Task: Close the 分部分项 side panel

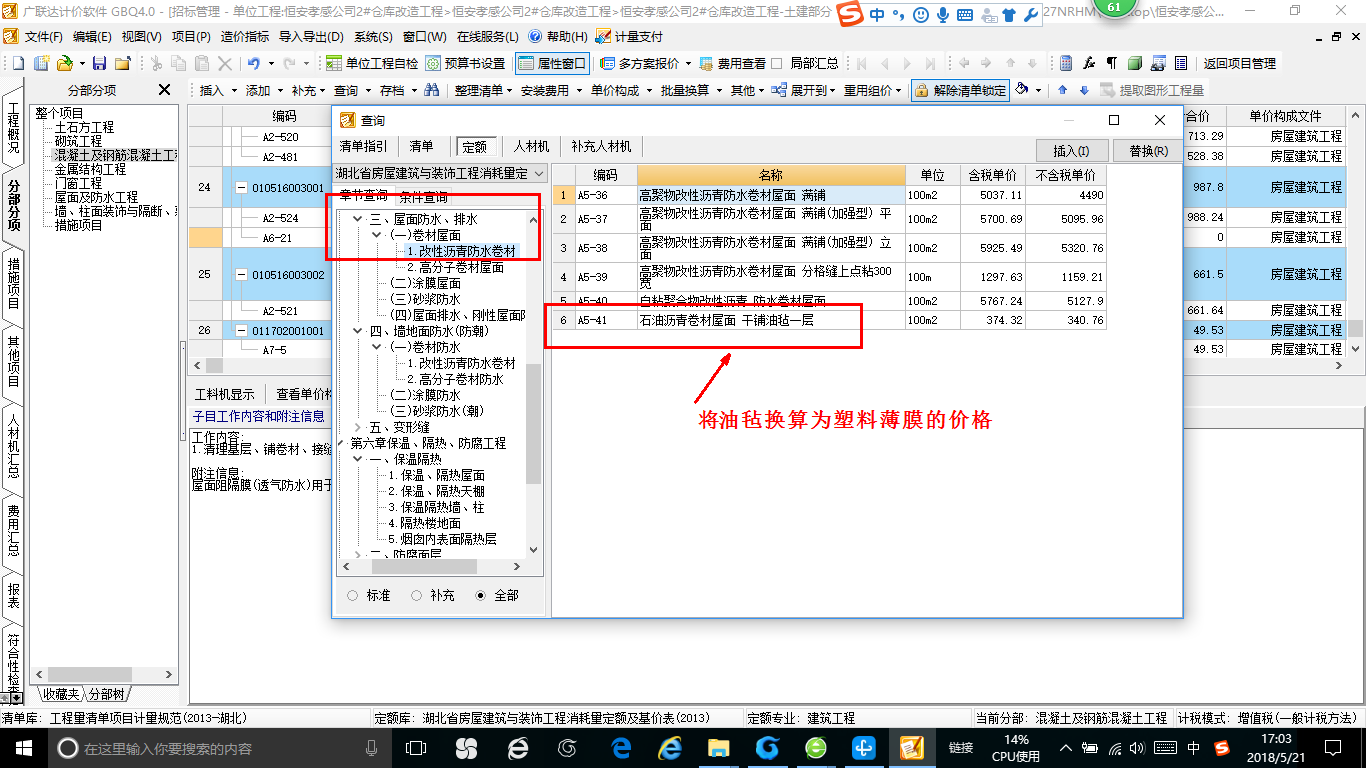Action: [x=165, y=90]
